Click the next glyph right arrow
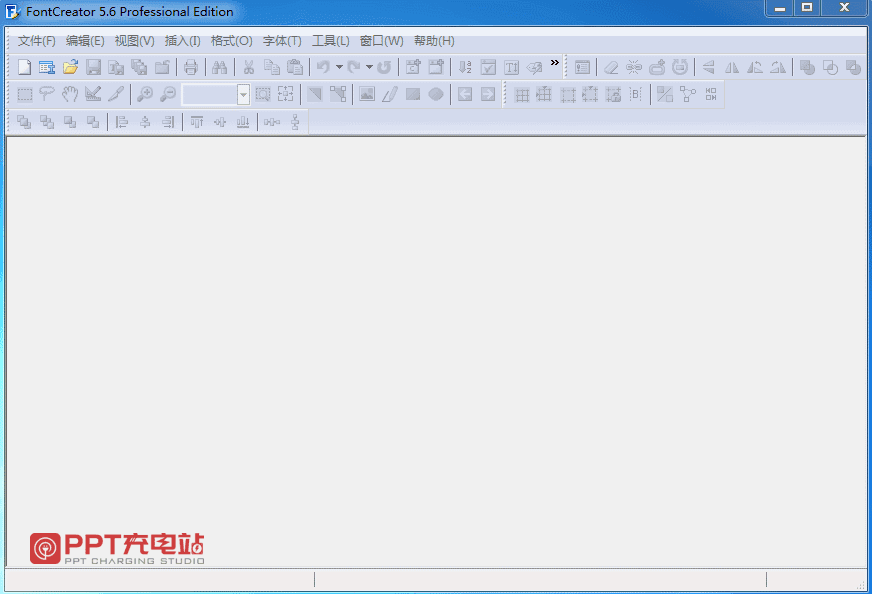 (488, 94)
